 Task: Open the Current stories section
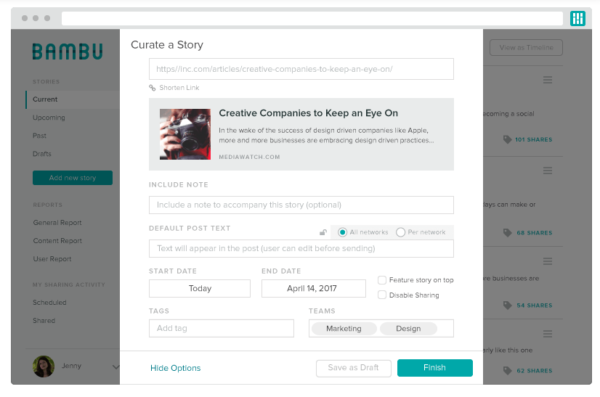pos(45,100)
